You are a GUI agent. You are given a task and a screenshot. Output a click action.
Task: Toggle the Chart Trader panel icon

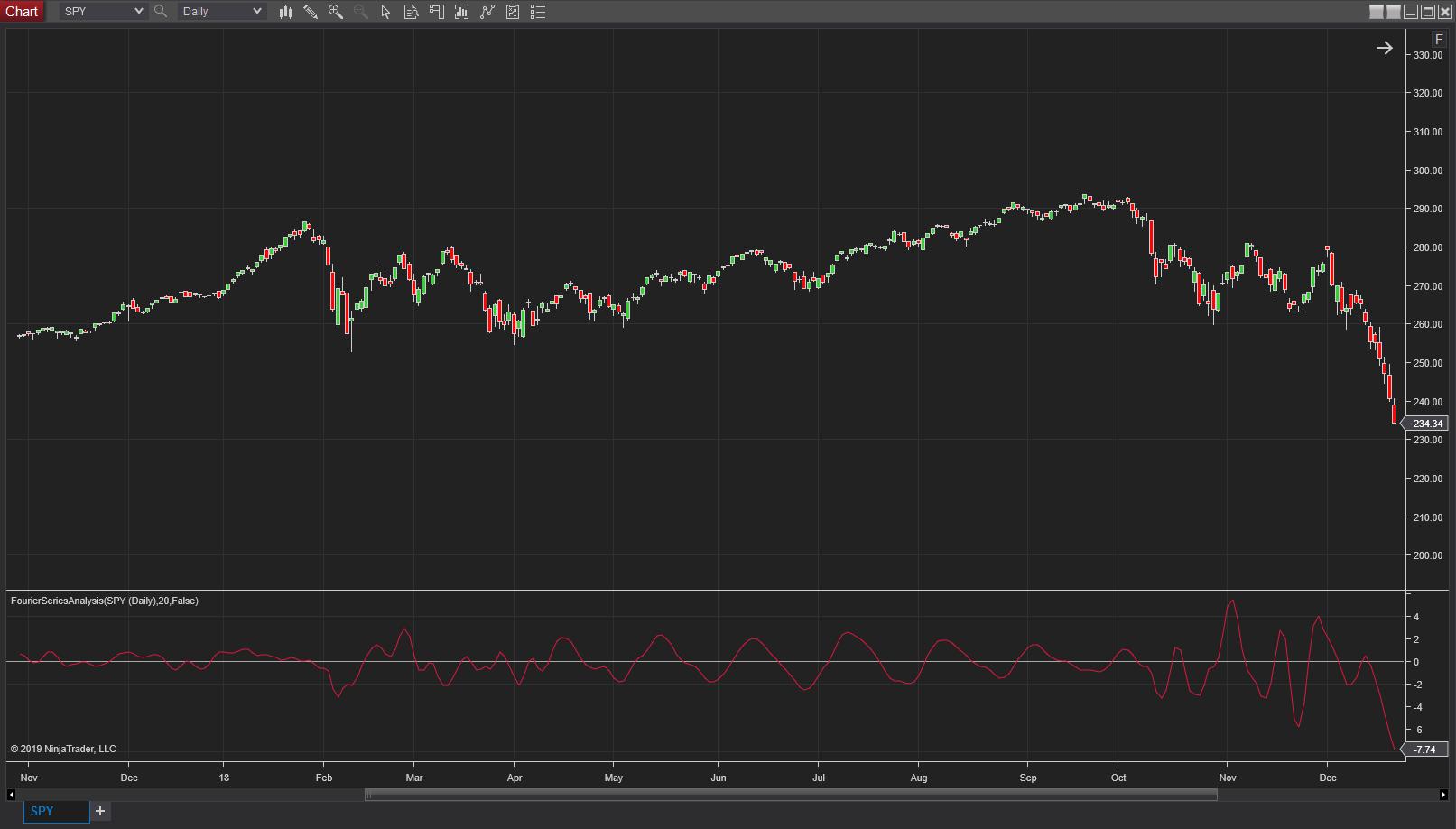pyautogui.click(x=437, y=12)
